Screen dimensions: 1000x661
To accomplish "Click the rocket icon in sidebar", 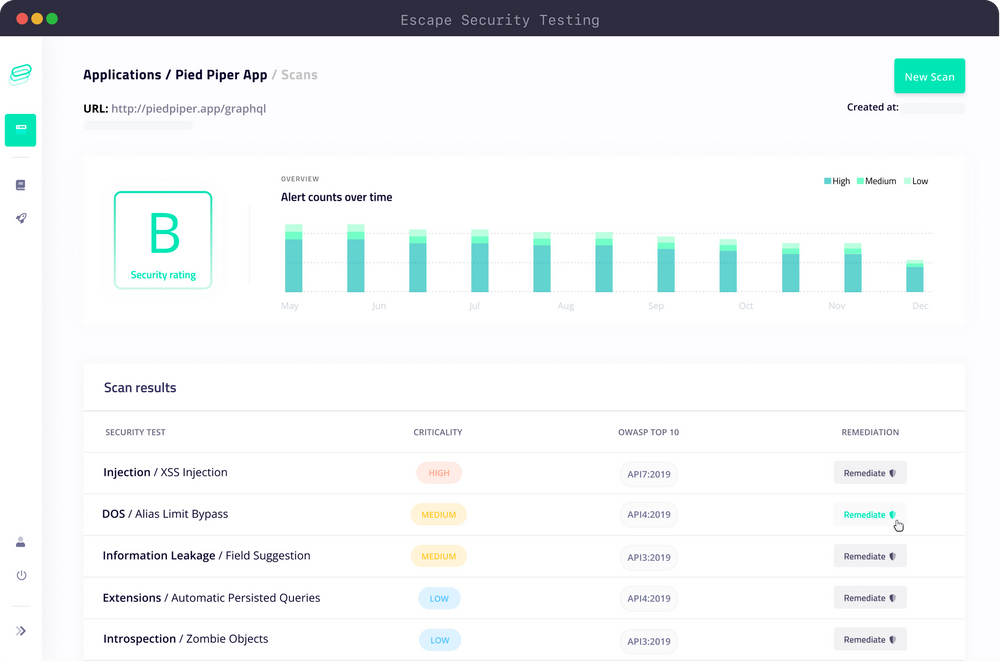I will pos(21,218).
